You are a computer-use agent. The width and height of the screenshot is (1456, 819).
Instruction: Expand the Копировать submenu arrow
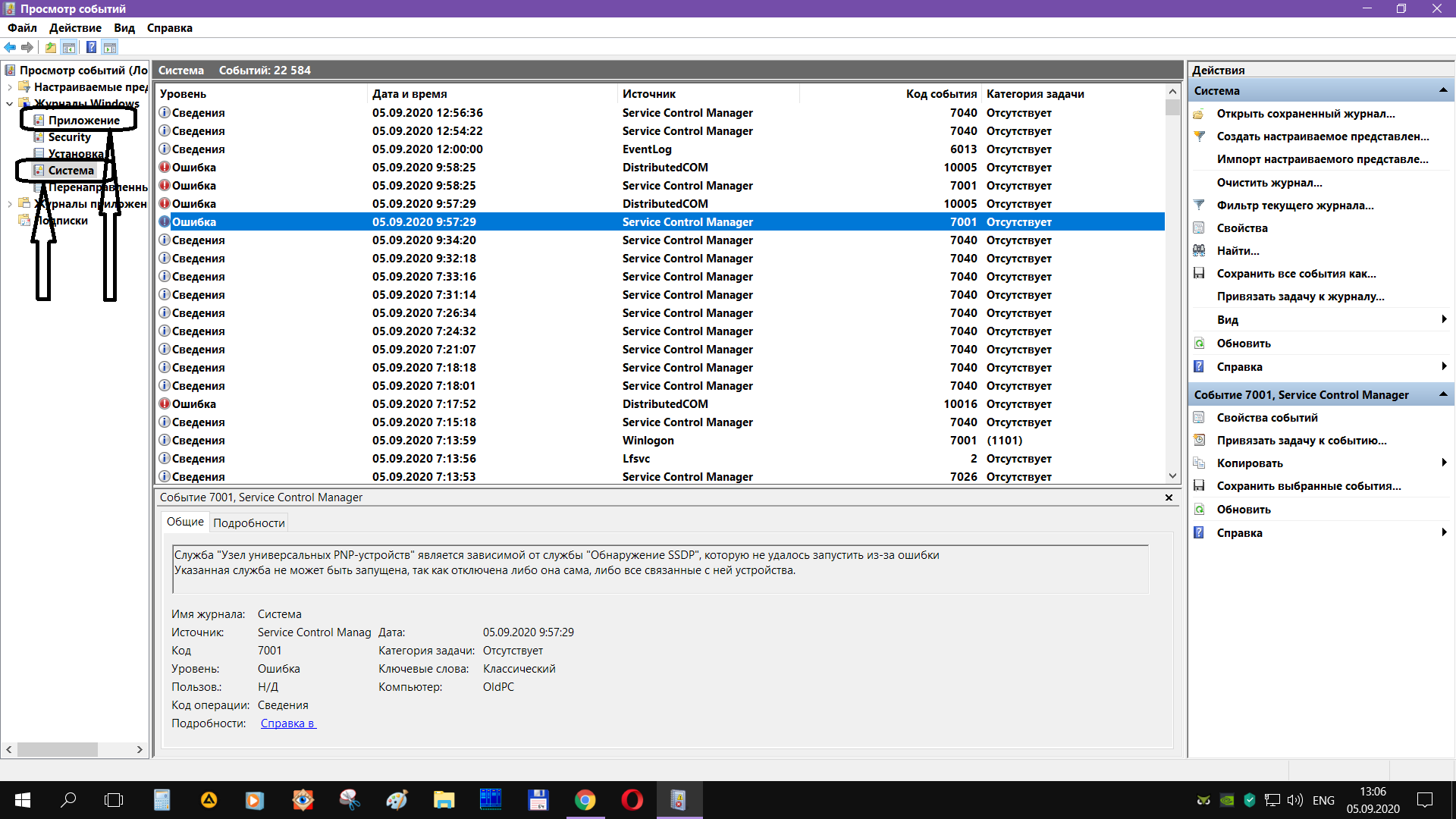[1444, 463]
